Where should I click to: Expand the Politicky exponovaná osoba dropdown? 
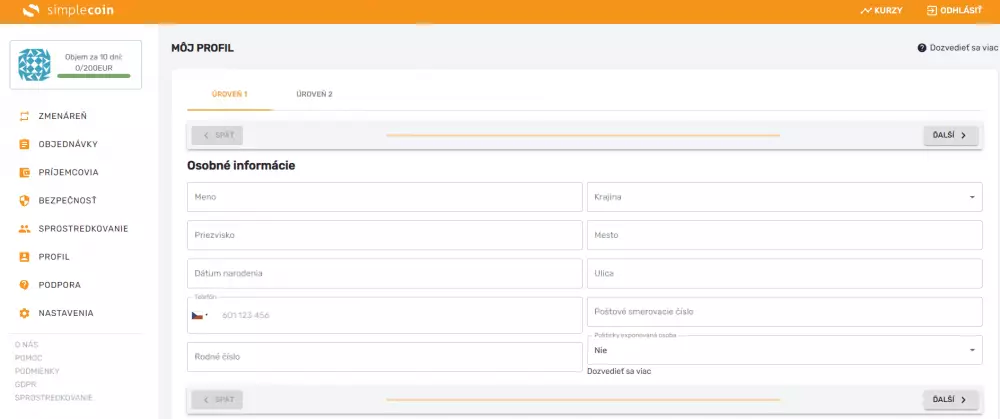coord(784,350)
